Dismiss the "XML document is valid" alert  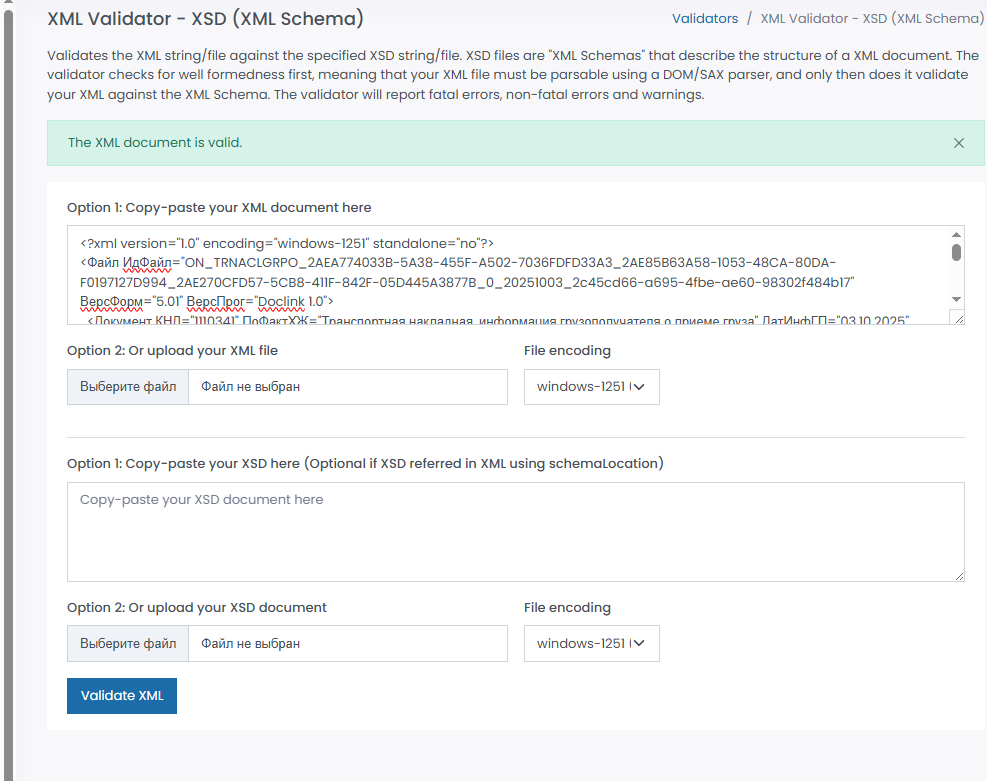959,143
